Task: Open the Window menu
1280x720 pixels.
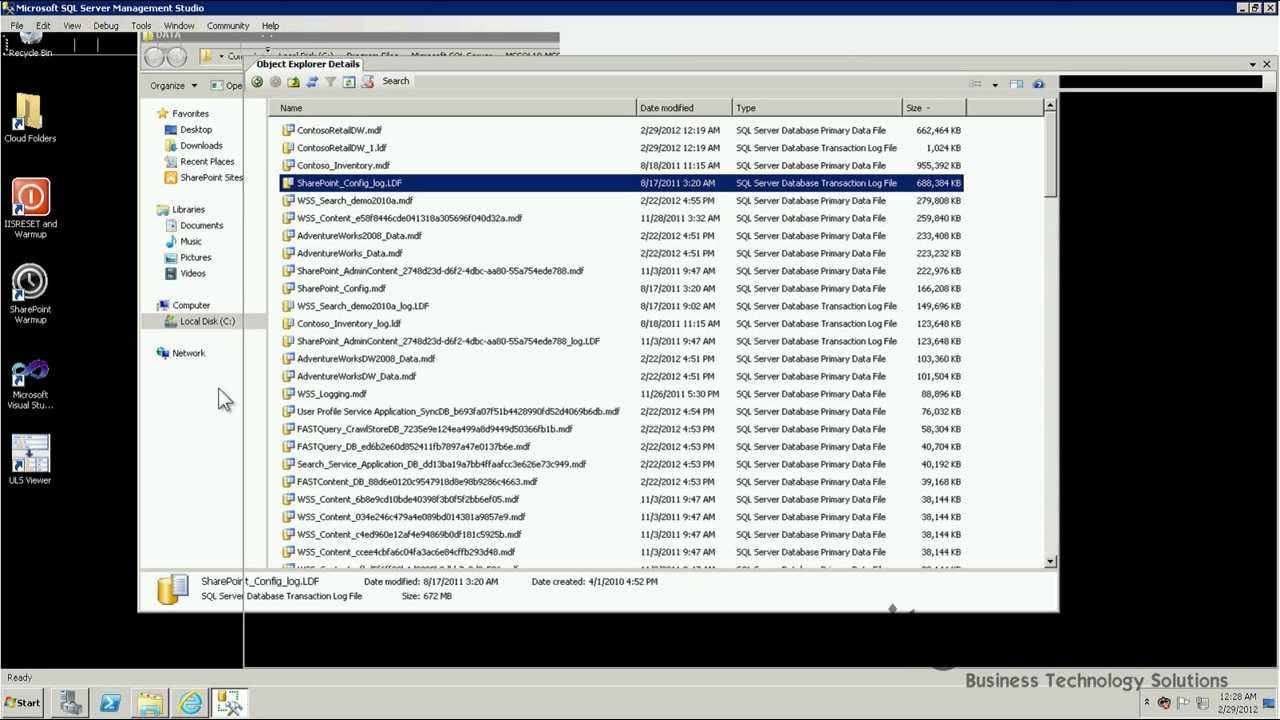Action: 179,26
